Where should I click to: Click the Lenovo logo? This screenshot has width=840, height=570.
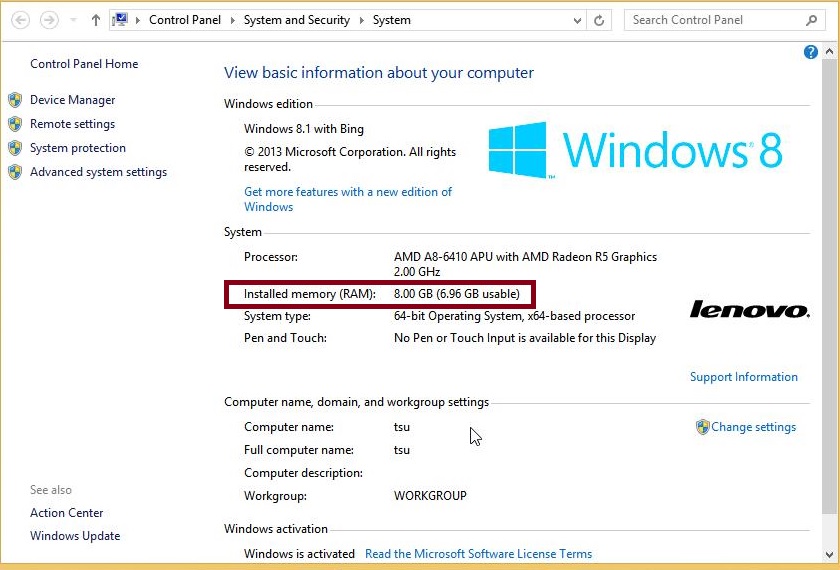pos(749,309)
